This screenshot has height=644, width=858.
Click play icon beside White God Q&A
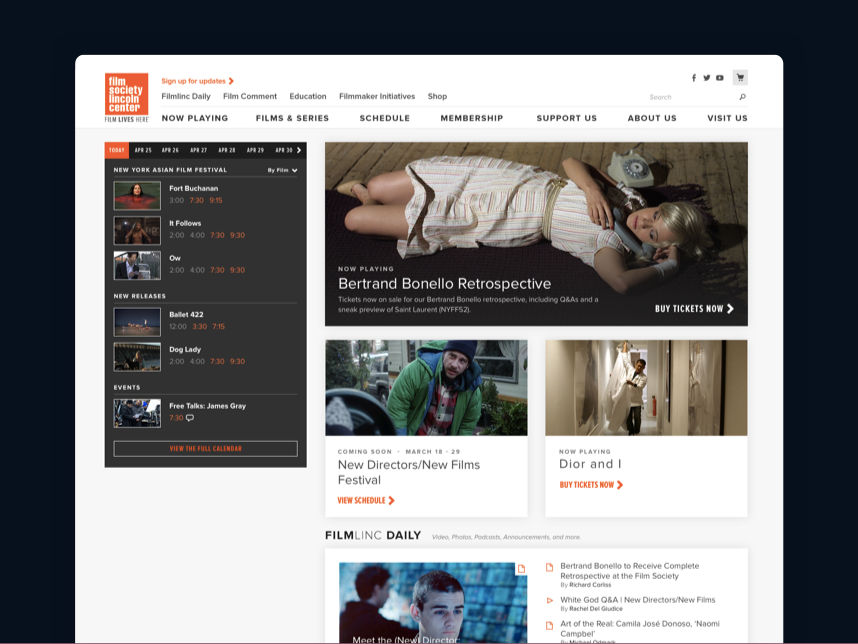(549, 601)
